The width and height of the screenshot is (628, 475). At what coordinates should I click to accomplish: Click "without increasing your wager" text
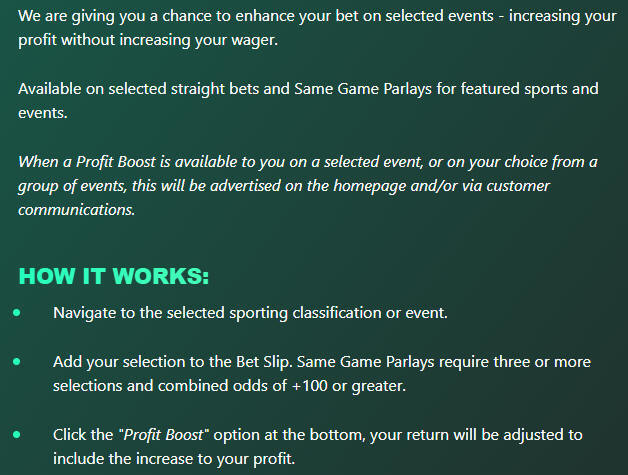click(x=183, y=40)
